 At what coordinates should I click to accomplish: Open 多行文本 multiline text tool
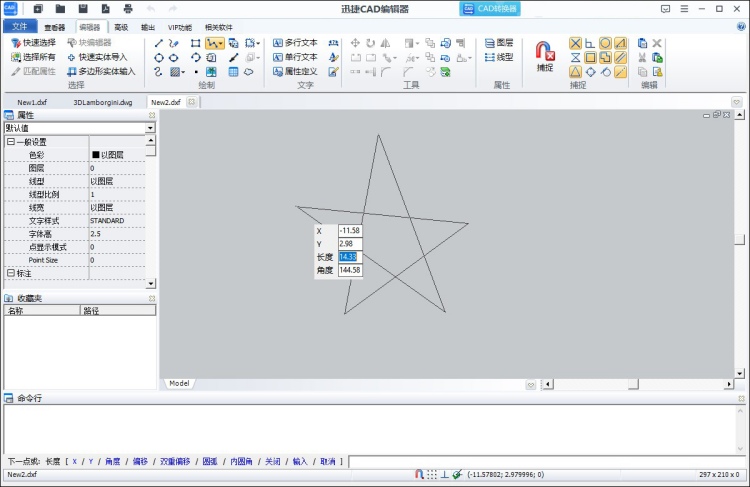pyautogui.click(x=295, y=43)
